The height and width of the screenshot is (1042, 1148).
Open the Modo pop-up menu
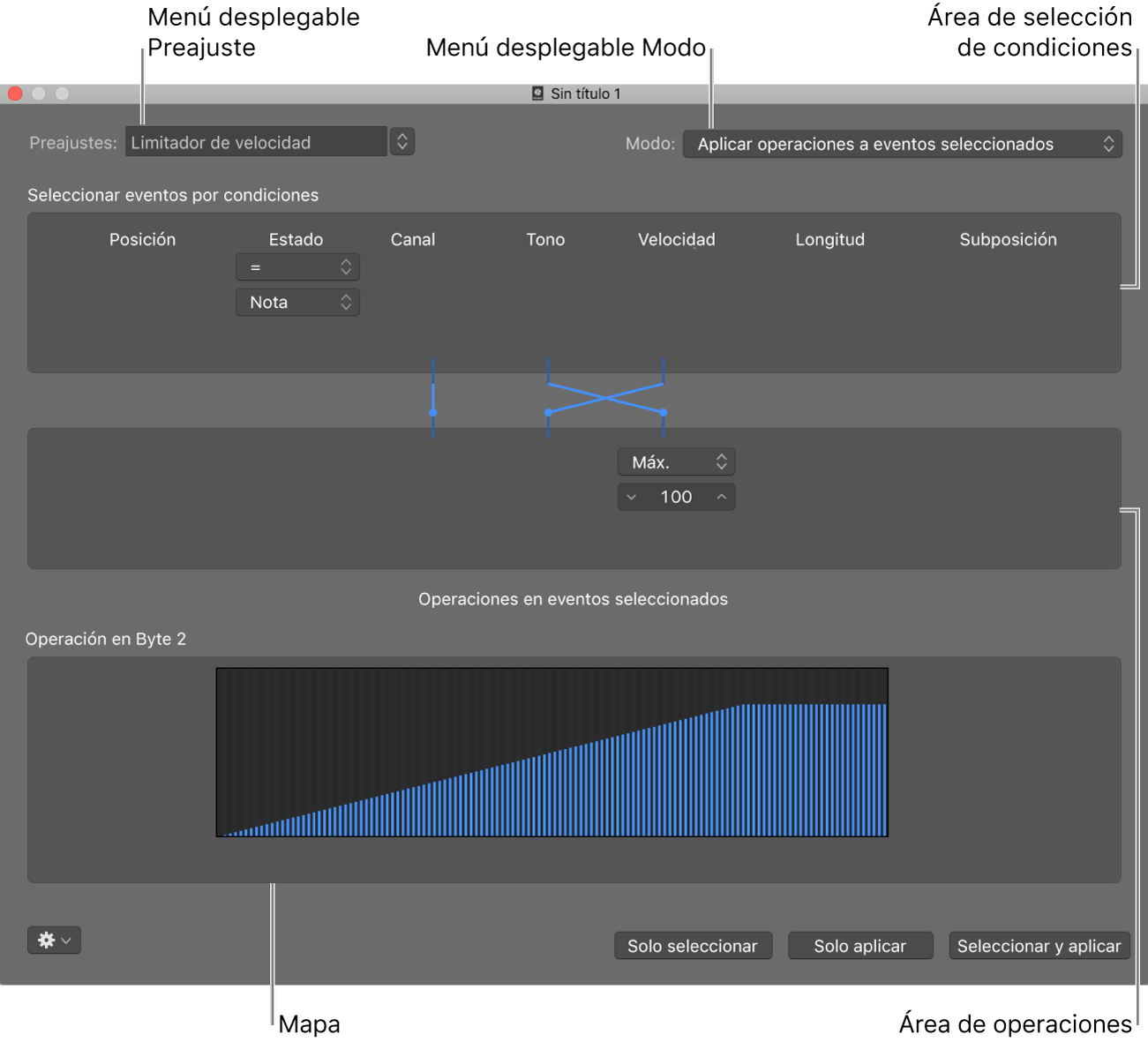(902, 144)
